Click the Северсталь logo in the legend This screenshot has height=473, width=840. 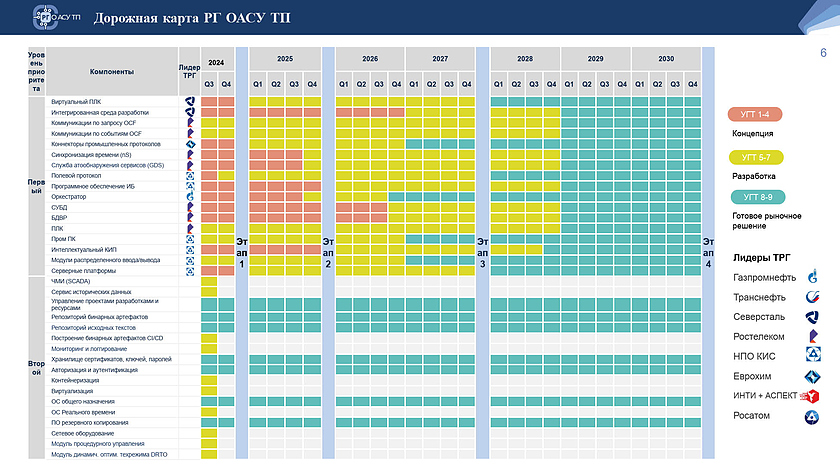point(814,316)
